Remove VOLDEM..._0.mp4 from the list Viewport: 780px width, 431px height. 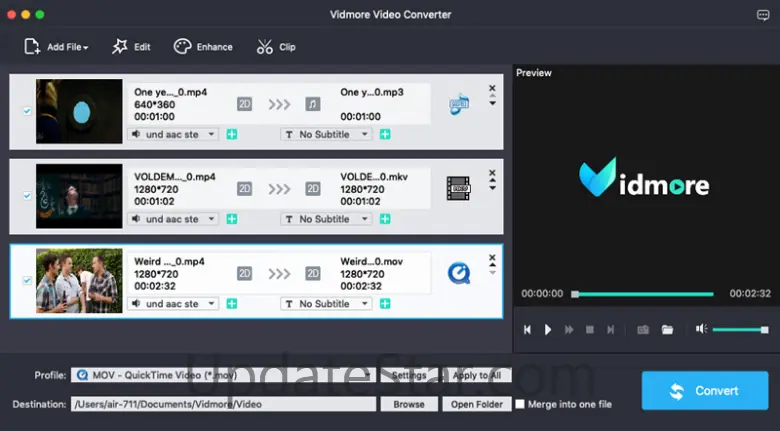pos(492,172)
